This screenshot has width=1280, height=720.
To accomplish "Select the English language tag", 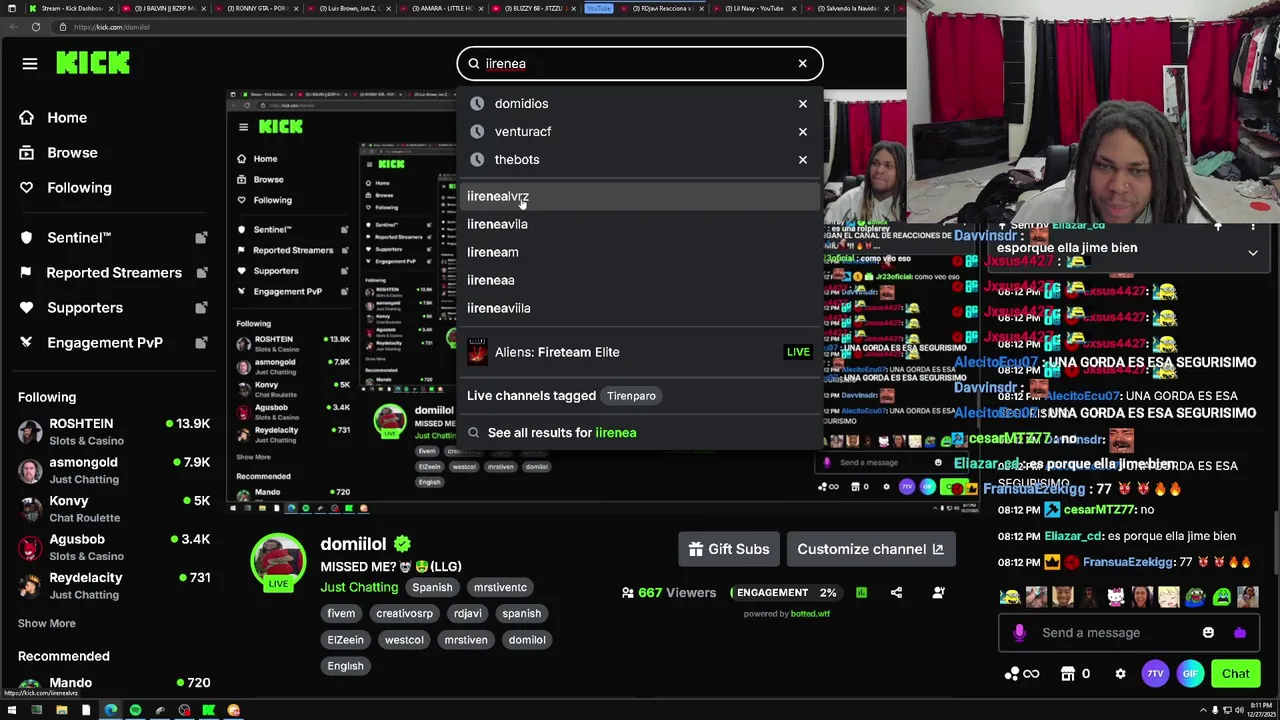I will coord(345,666).
